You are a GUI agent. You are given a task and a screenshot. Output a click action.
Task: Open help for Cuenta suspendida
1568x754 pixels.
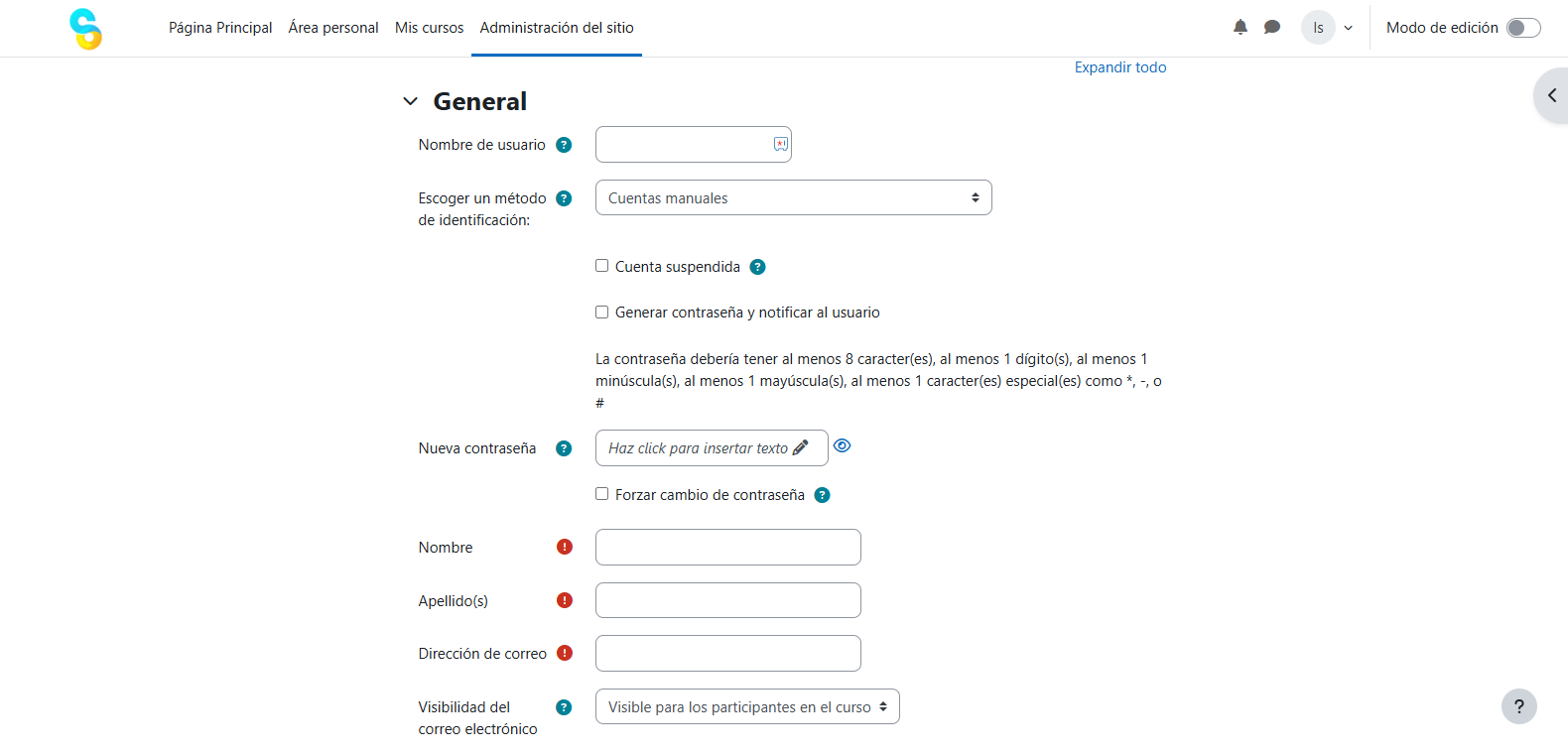(x=758, y=266)
